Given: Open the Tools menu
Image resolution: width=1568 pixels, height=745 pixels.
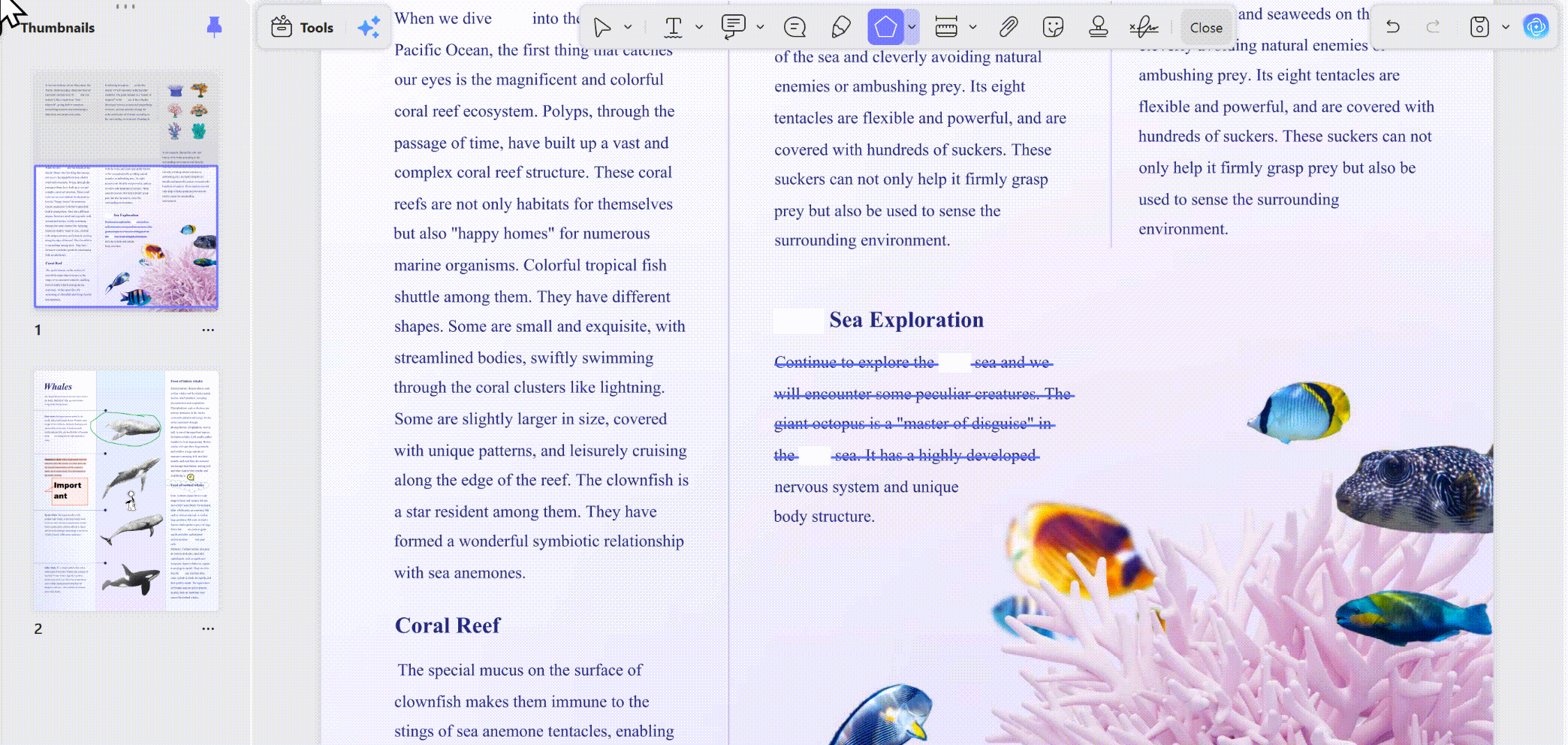Looking at the screenshot, I should pos(302,28).
